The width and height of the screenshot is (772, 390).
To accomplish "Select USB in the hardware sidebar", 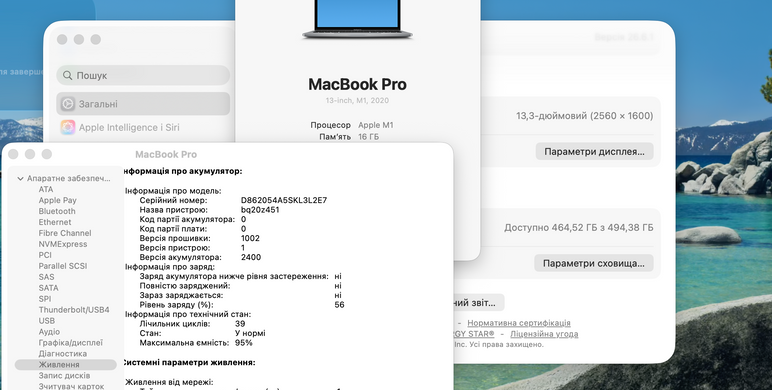I will point(47,321).
